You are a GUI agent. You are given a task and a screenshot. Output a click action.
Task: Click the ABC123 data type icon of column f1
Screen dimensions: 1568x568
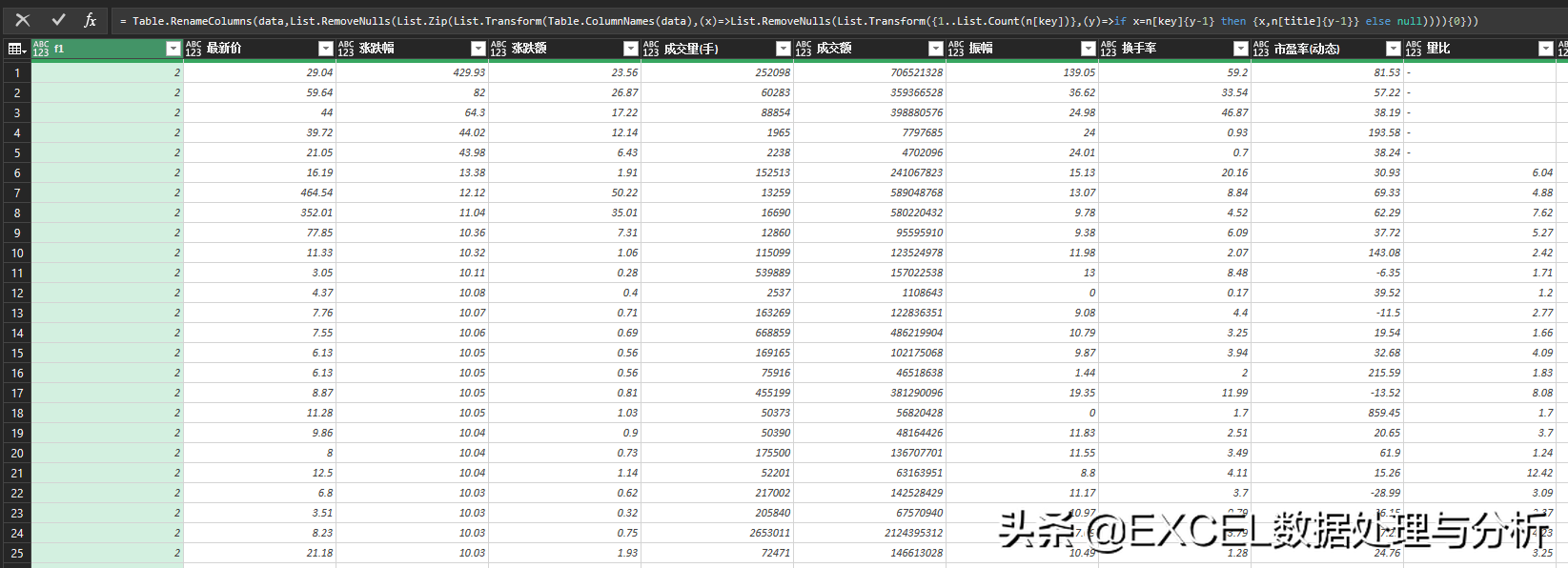click(x=41, y=49)
